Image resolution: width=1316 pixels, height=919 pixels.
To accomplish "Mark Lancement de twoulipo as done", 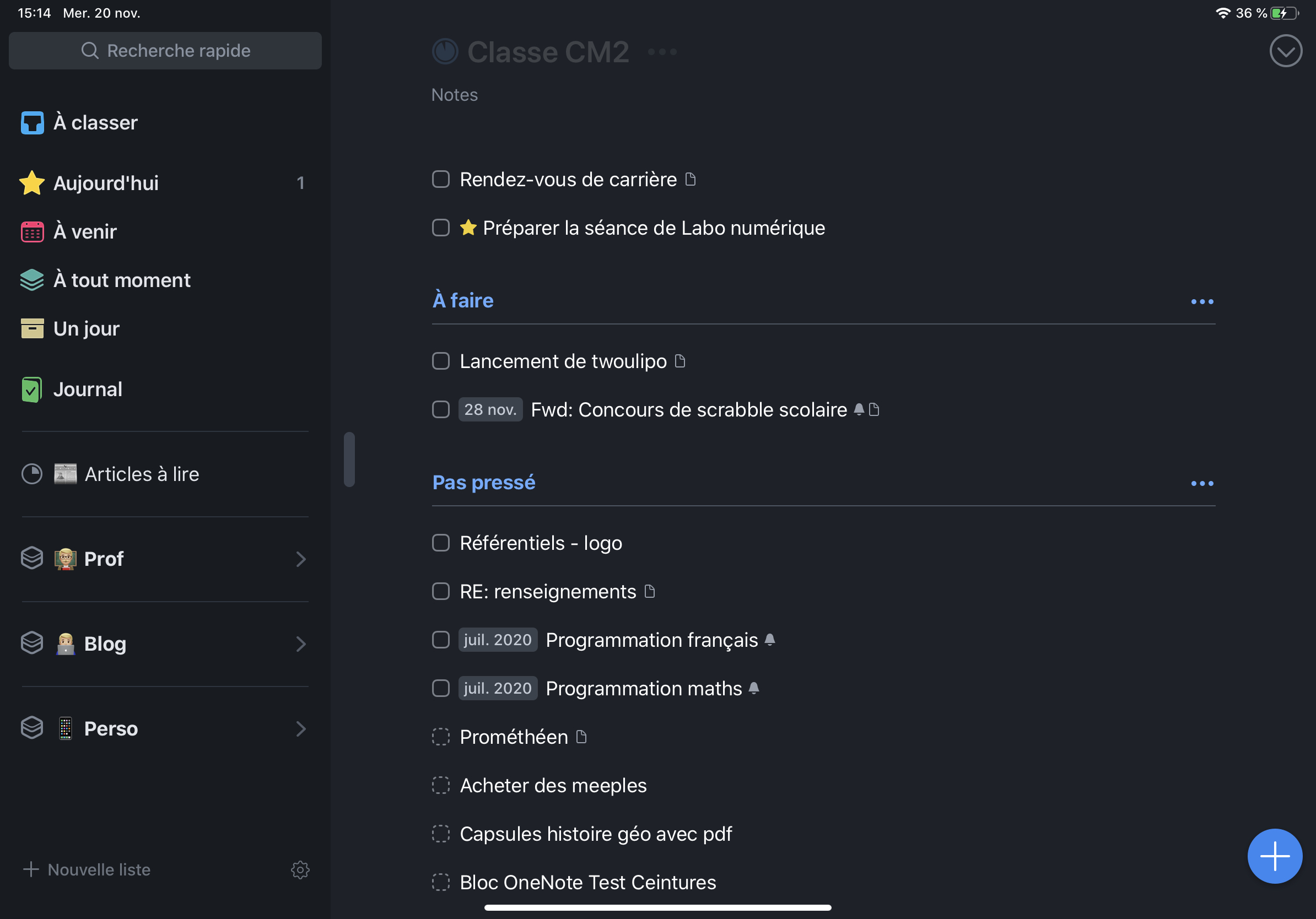I will tap(440, 361).
